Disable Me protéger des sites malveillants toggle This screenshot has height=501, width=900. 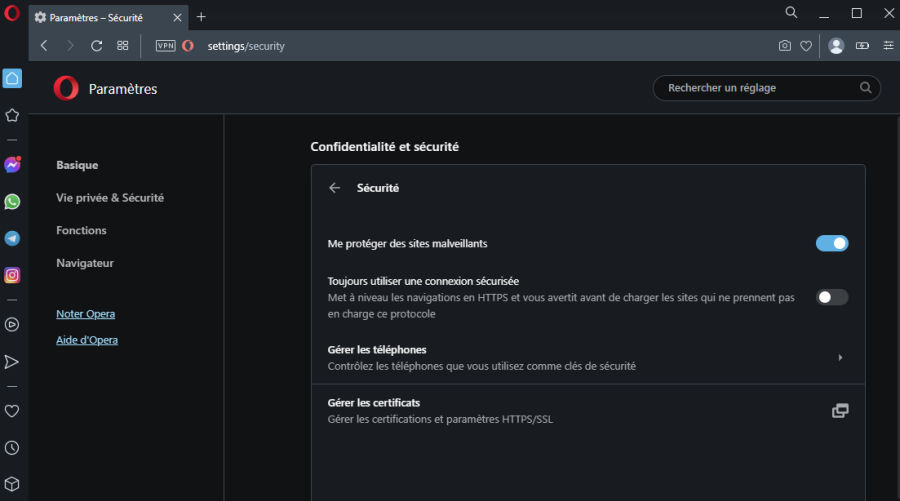(x=832, y=243)
